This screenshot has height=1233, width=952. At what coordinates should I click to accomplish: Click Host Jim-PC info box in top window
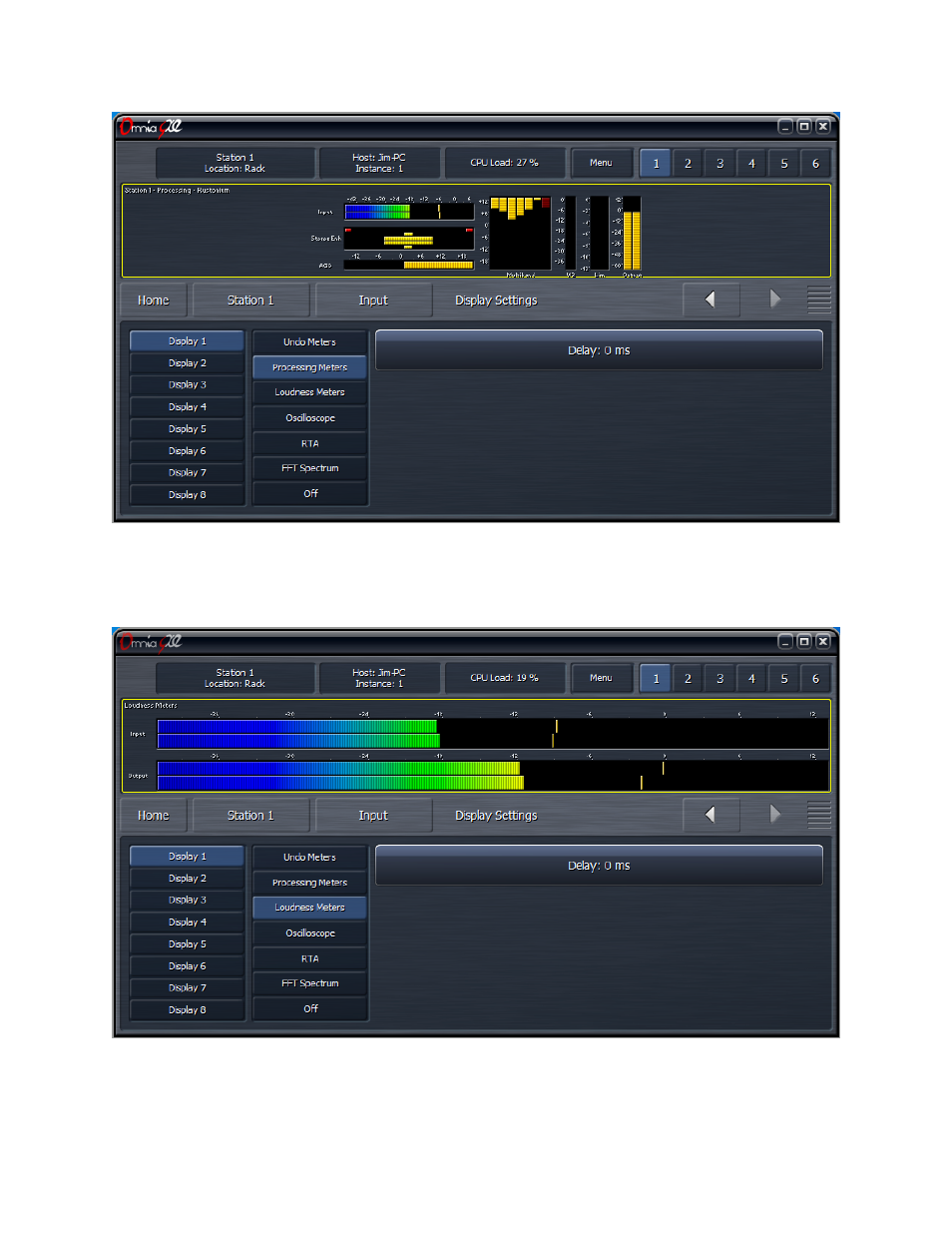tap(379, 163)
